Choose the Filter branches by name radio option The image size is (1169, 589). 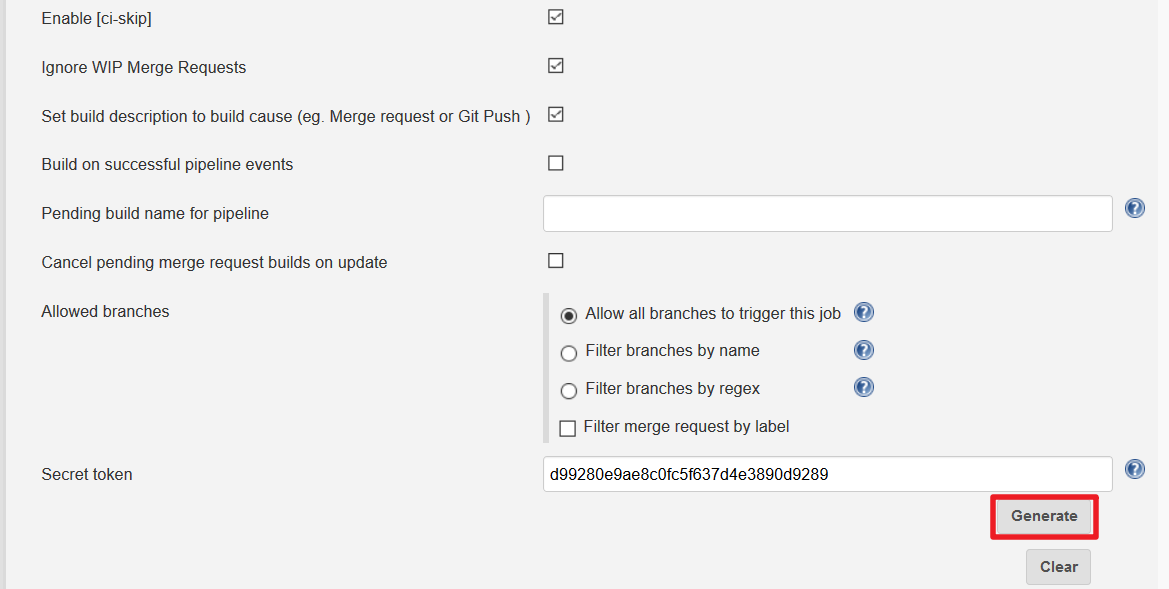[569, 353]
